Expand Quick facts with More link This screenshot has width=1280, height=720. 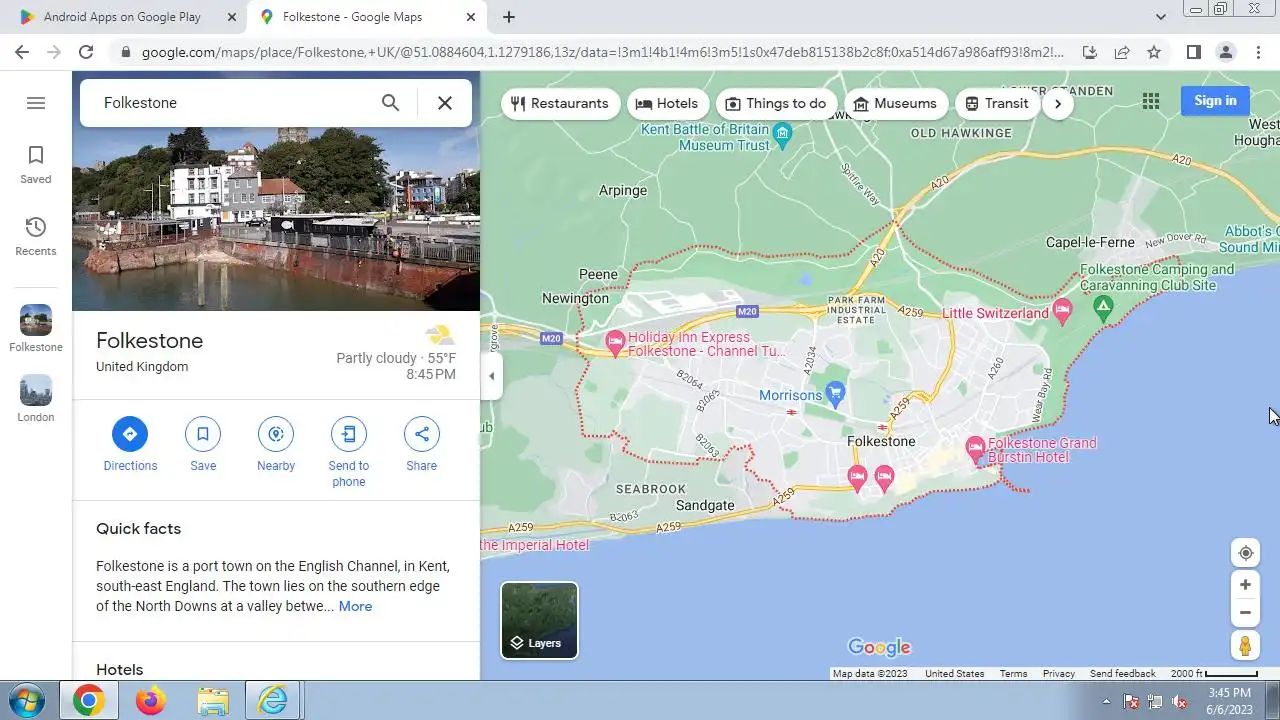pos(355,606)
